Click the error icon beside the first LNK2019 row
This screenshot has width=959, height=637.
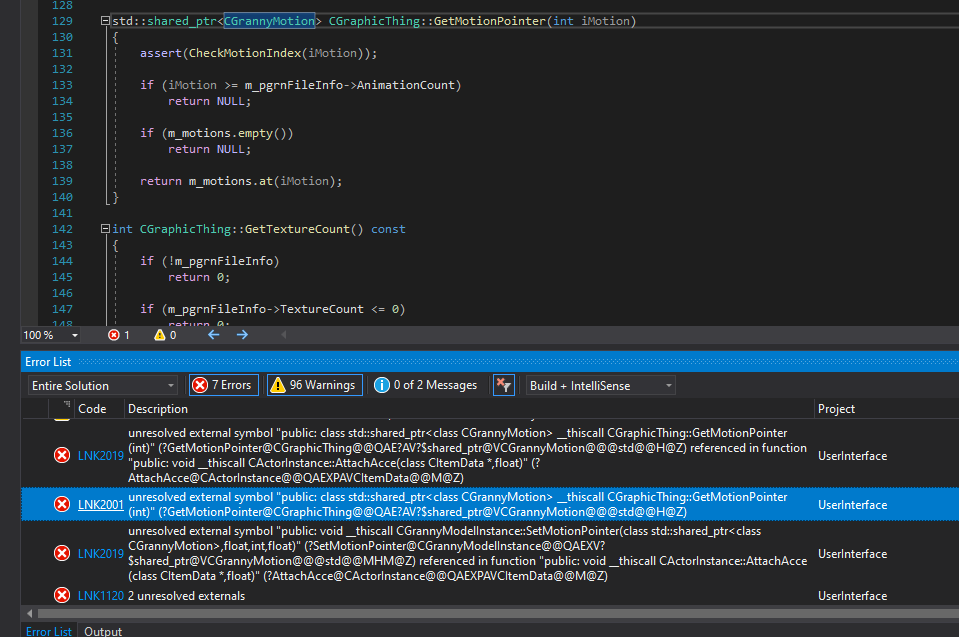point(62,455)
